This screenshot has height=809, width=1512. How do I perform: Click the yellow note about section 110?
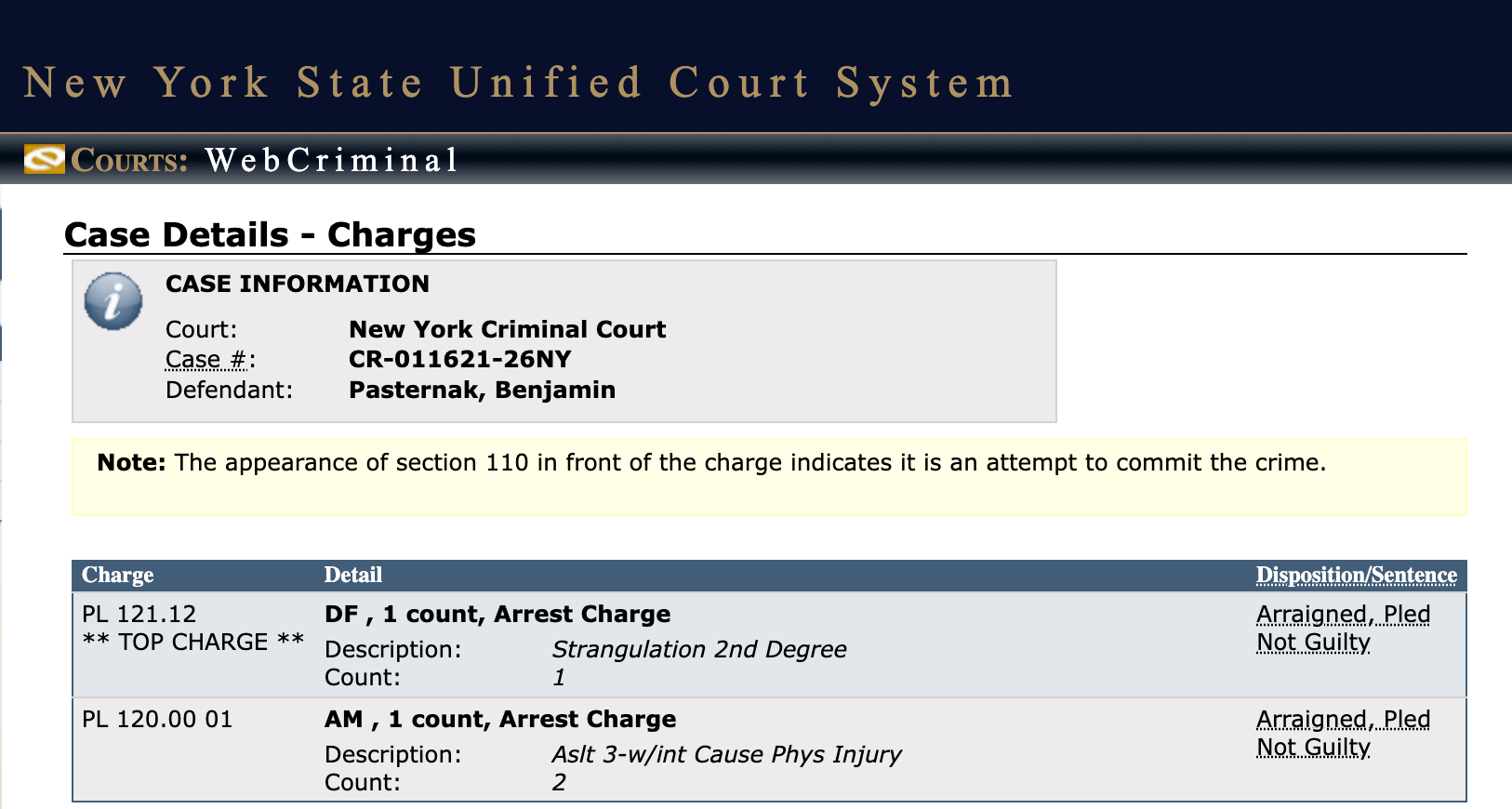[711, 463]
